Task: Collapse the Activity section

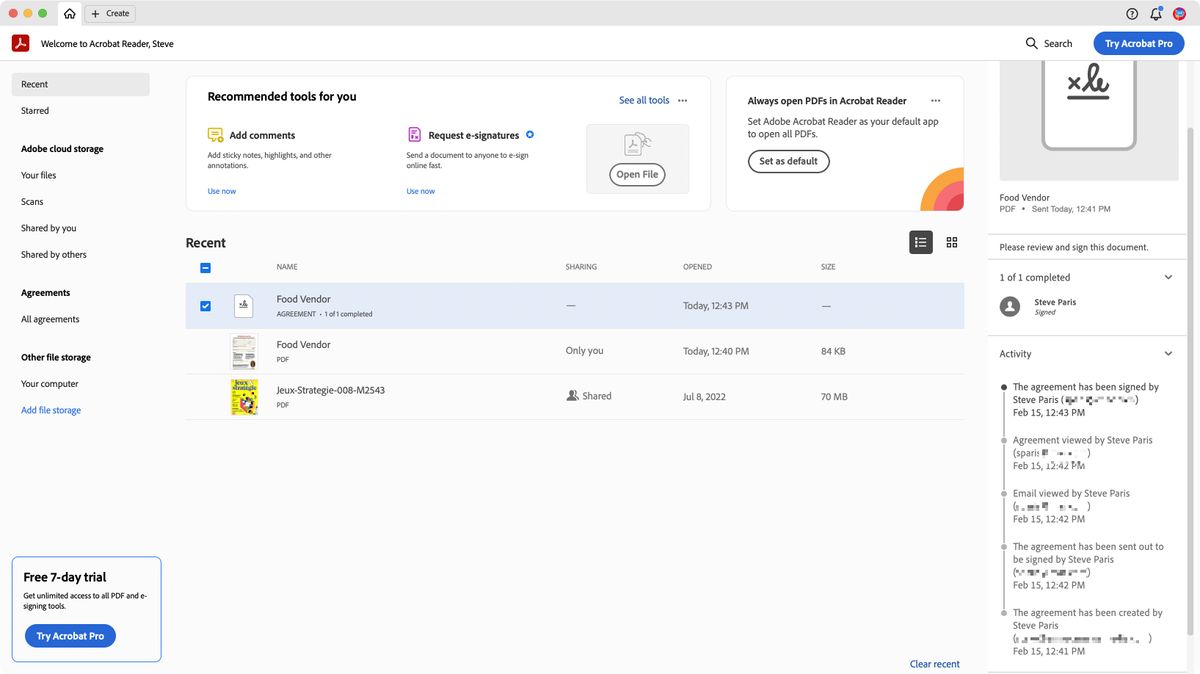Action: tap(1168, 354)
